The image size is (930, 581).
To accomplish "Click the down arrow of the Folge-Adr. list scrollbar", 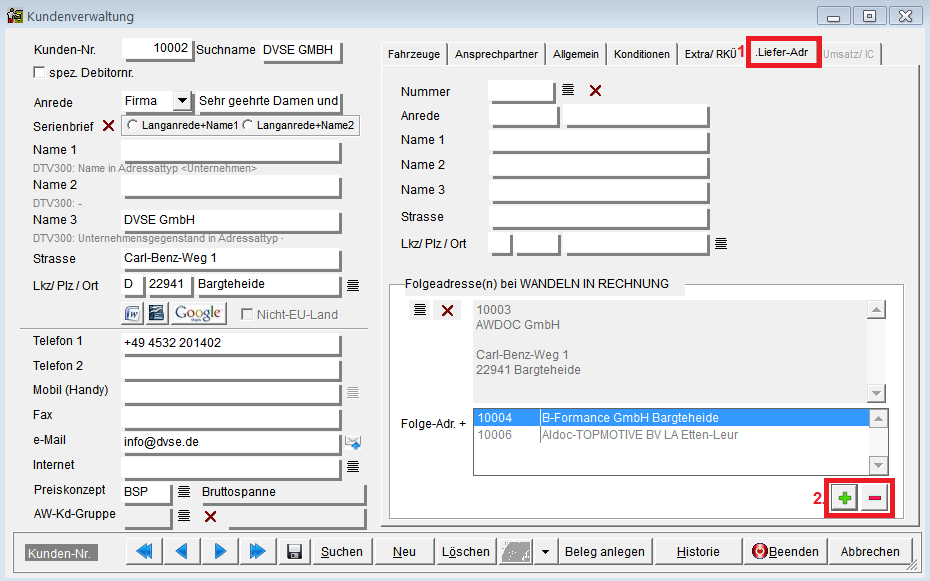I will click(x=878, y=465).
